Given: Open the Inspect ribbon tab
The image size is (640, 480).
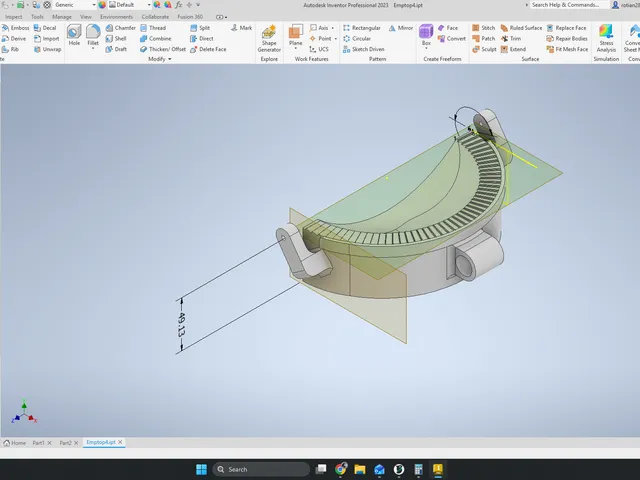Looking at the screenshot, I should pyautogui.click(x=14, y=17).
